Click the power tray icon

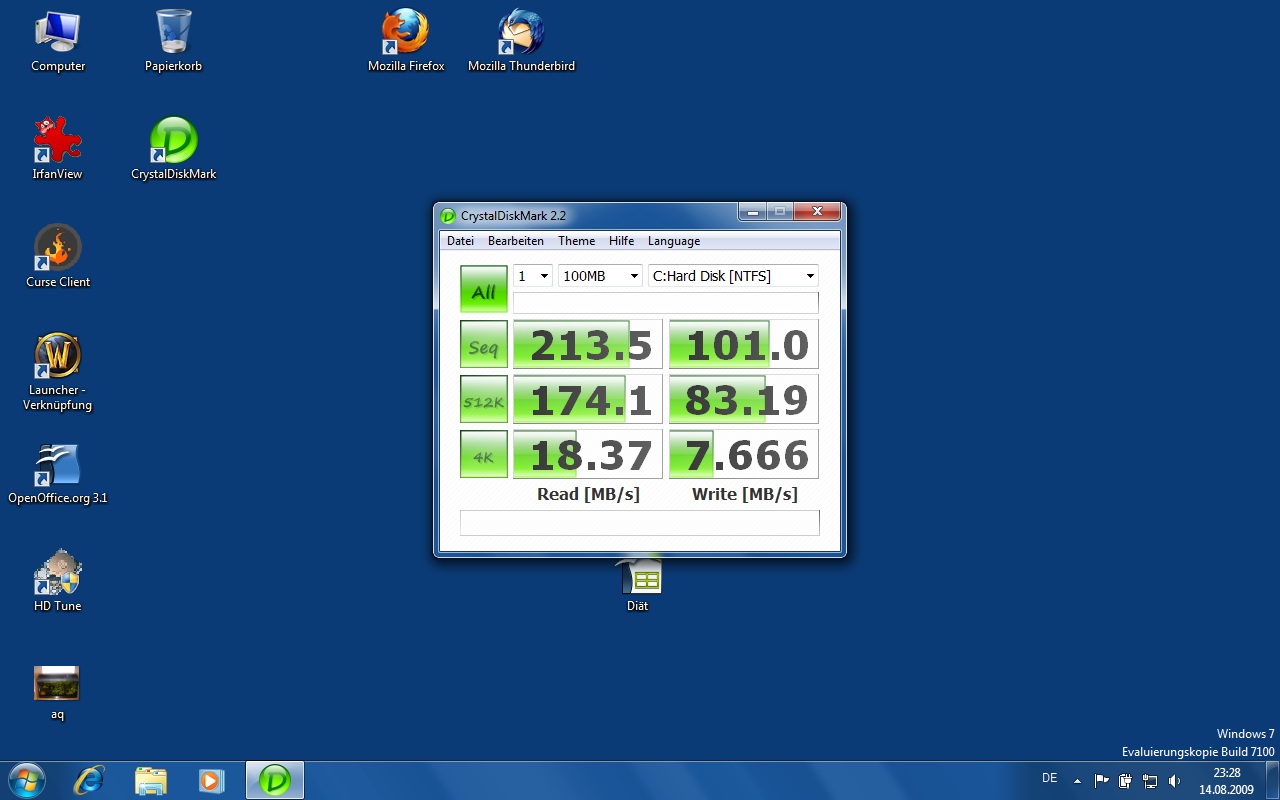[x=1126, y=781]
